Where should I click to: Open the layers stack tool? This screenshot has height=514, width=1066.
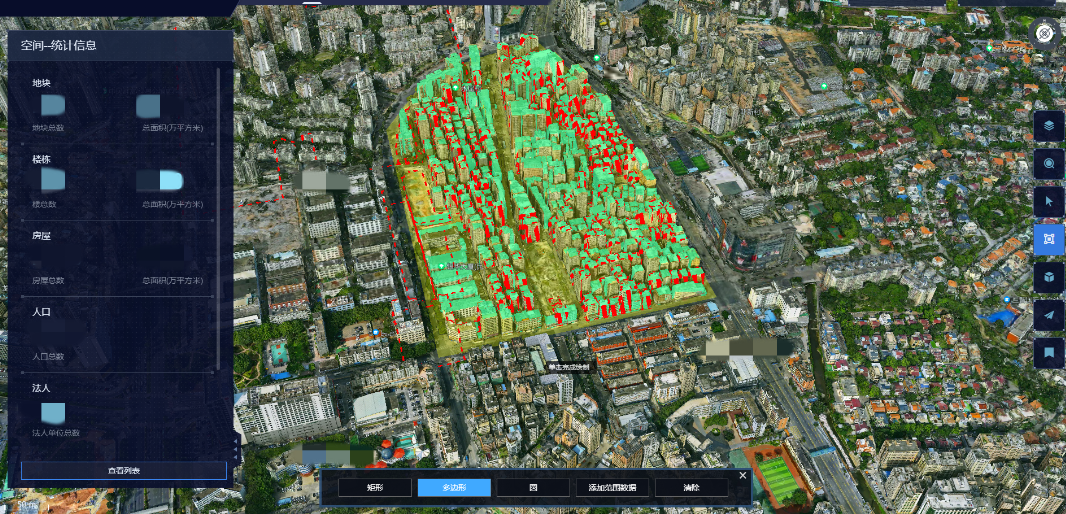coord(1049,126)
